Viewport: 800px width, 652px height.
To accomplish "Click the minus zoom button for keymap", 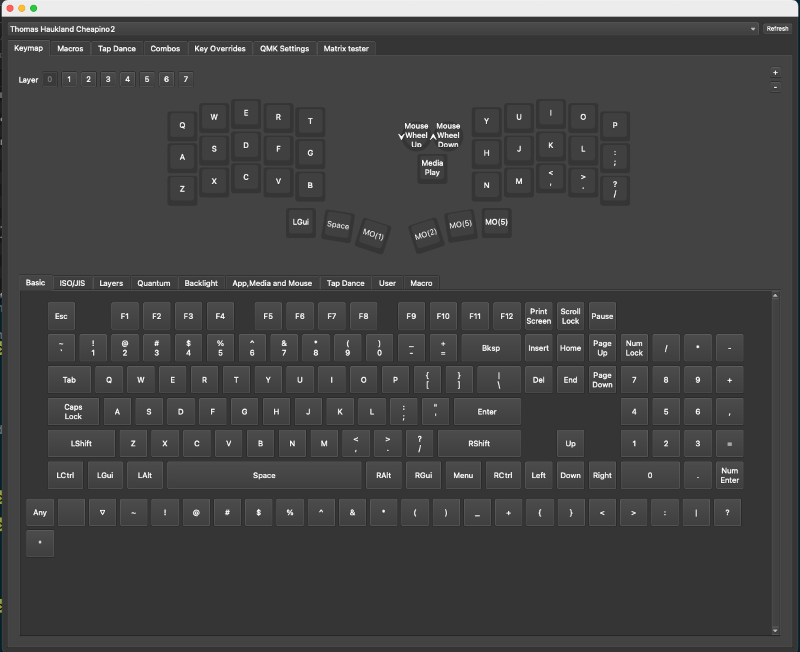I will pyautogui.click(x=775, y=87).
